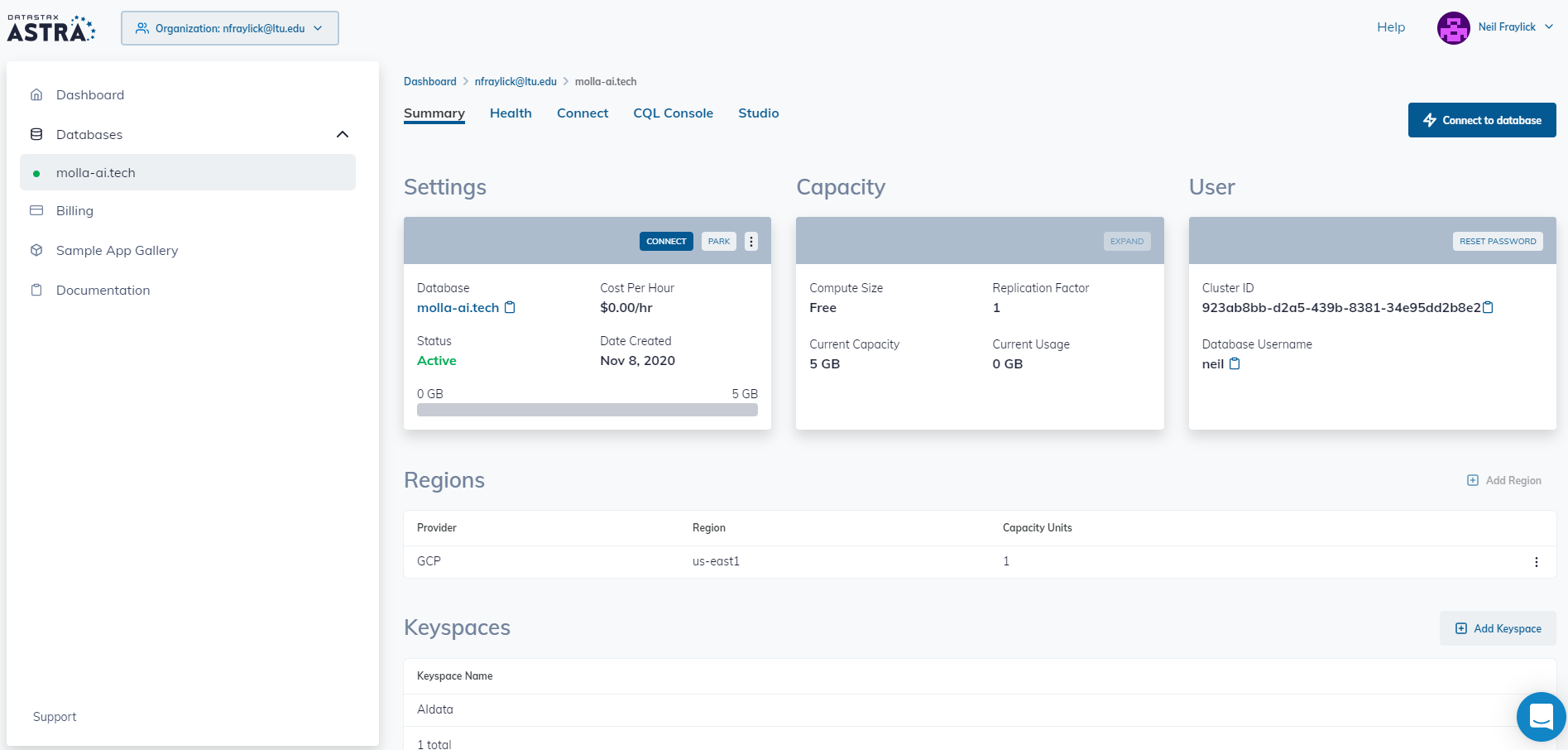Viewport: 1568px width, 750px height.
Task: Click the Aldata keyspace row
Action: (980, 709)
